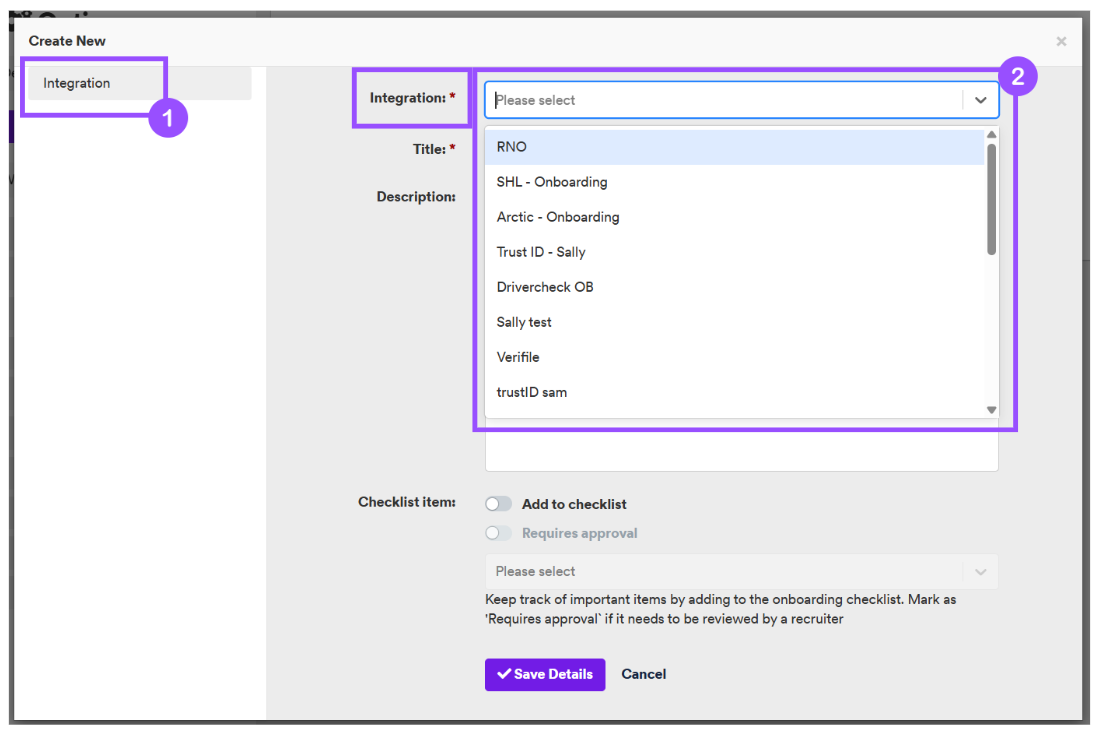Choose trustID sam option
Screen dimensions: 1093x731
tap(734, 392)
